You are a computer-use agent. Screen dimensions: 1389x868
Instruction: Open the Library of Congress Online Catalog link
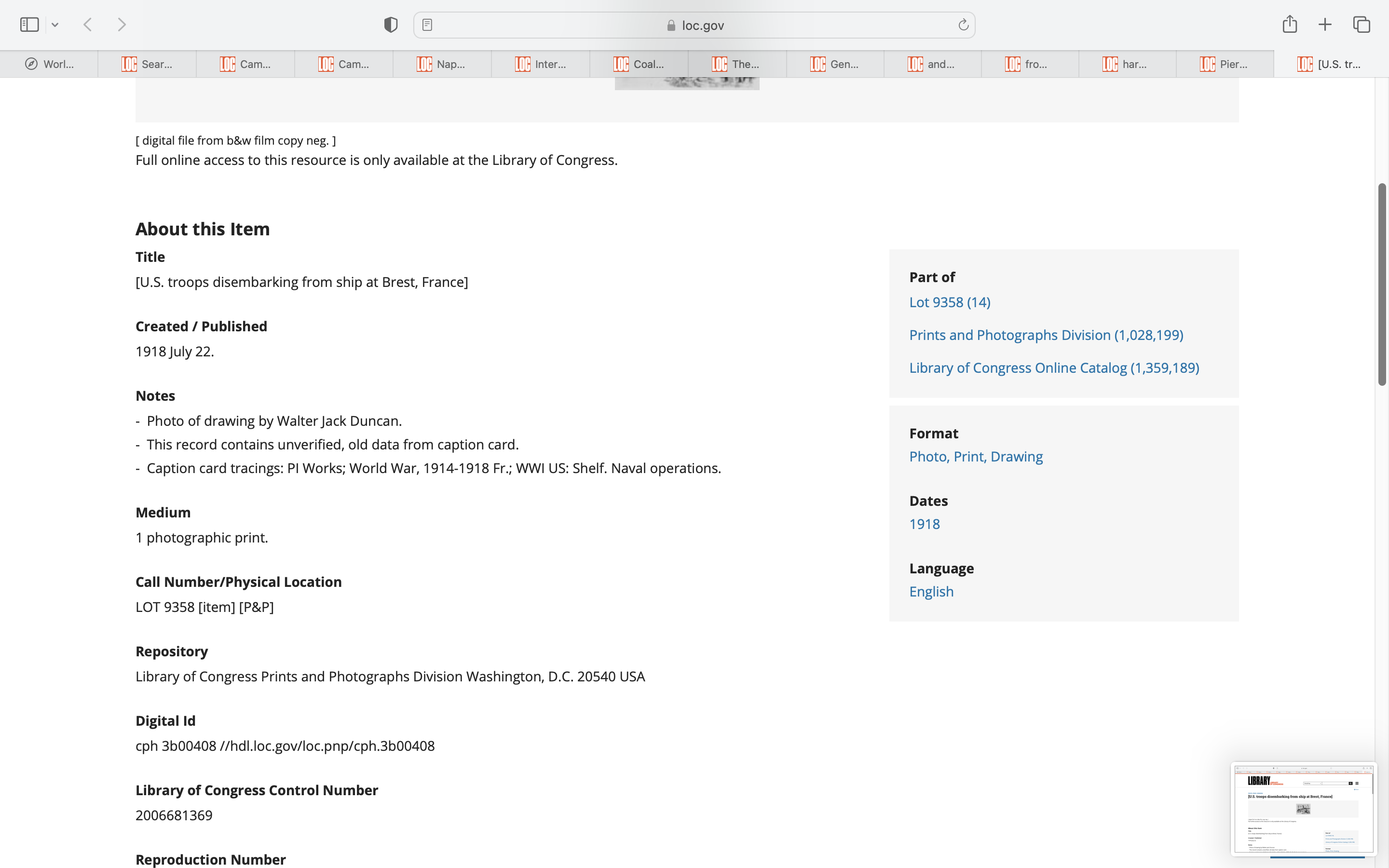pyautogui.click(x=1054, y=367)
